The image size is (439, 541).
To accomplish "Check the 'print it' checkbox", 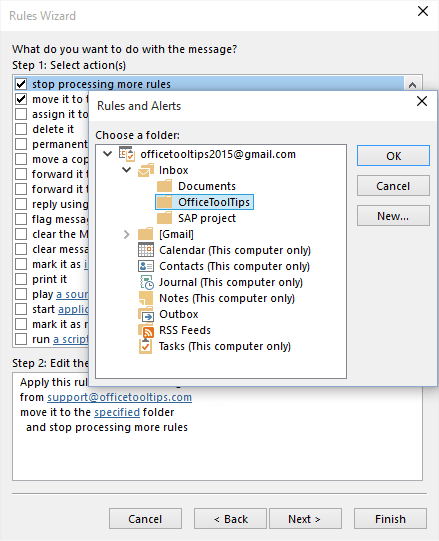I will (21, 279).
